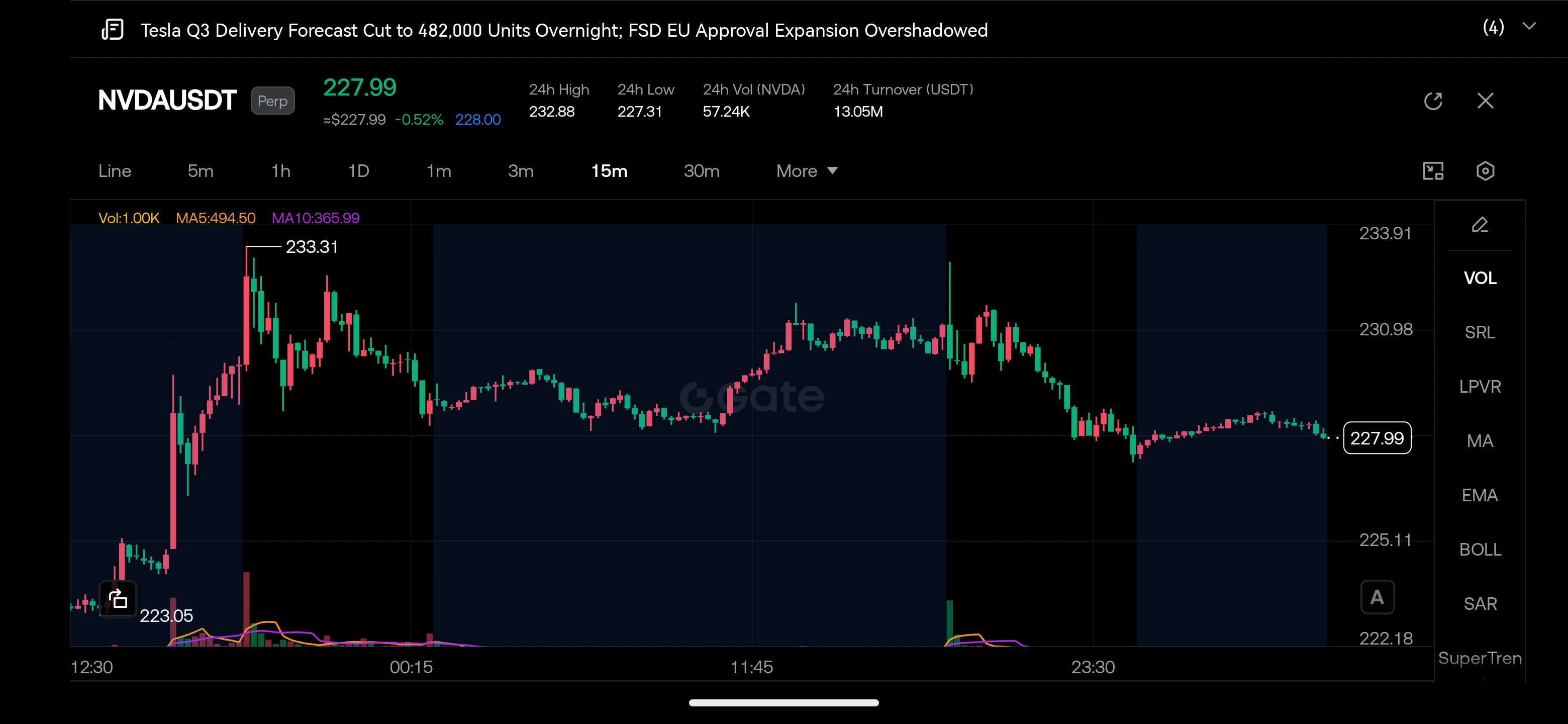1568x724 pixels.
Task: Open the picture-in-picture chart layout icon
Action: coord(1433,171)
